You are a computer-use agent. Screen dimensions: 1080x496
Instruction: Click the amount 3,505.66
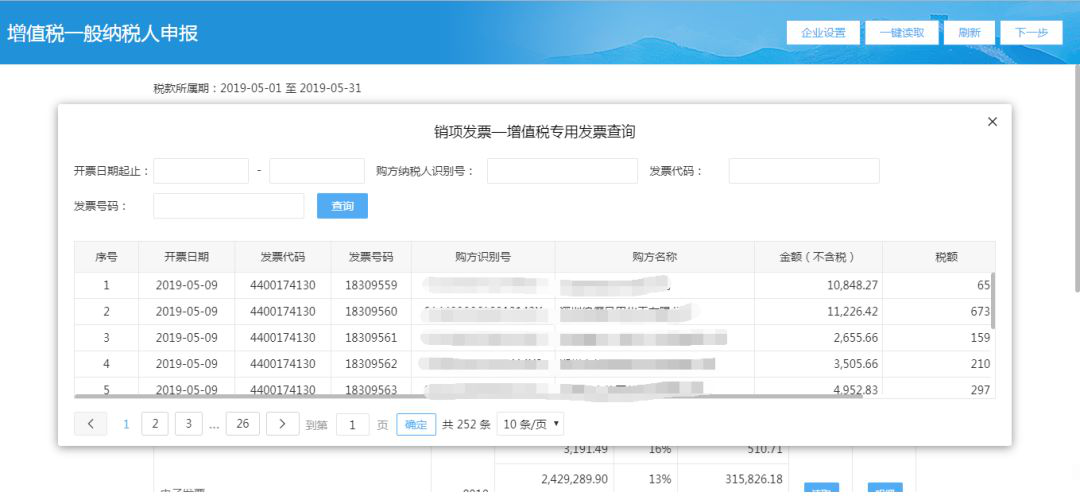(855, 364)
